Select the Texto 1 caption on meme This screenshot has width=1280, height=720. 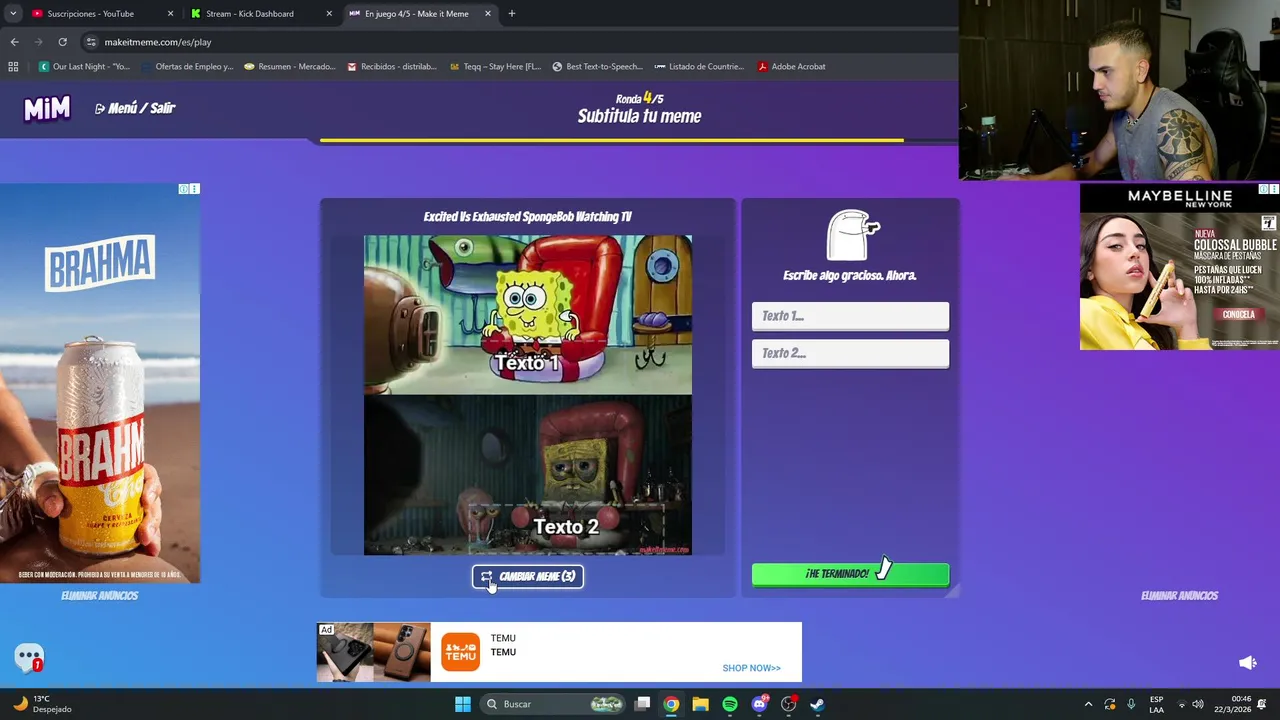527,363
